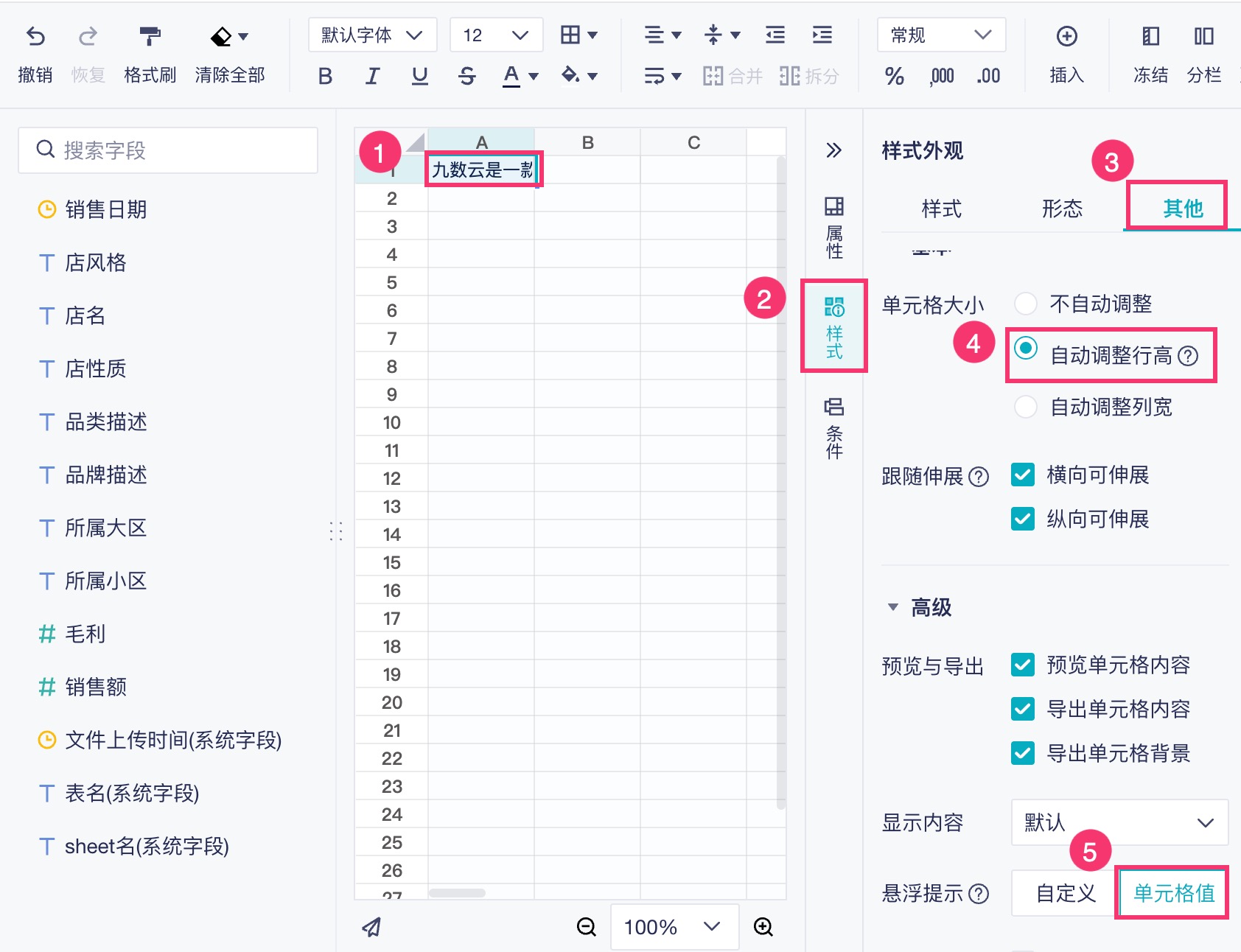Open the 100% zoom level dropdown
The image size is (1241, 952).
tap(674, 927)
